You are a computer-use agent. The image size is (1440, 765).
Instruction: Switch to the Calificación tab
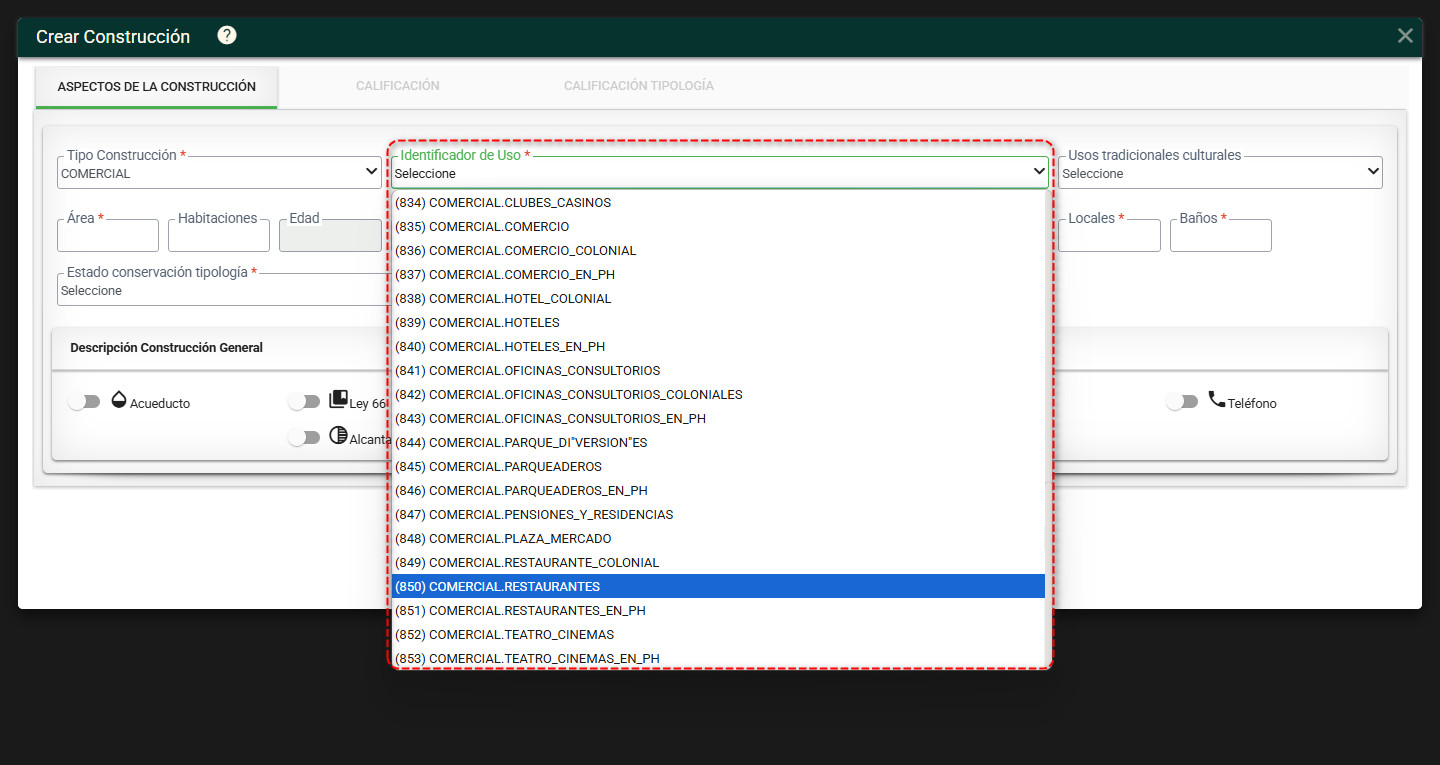point(398,86)
